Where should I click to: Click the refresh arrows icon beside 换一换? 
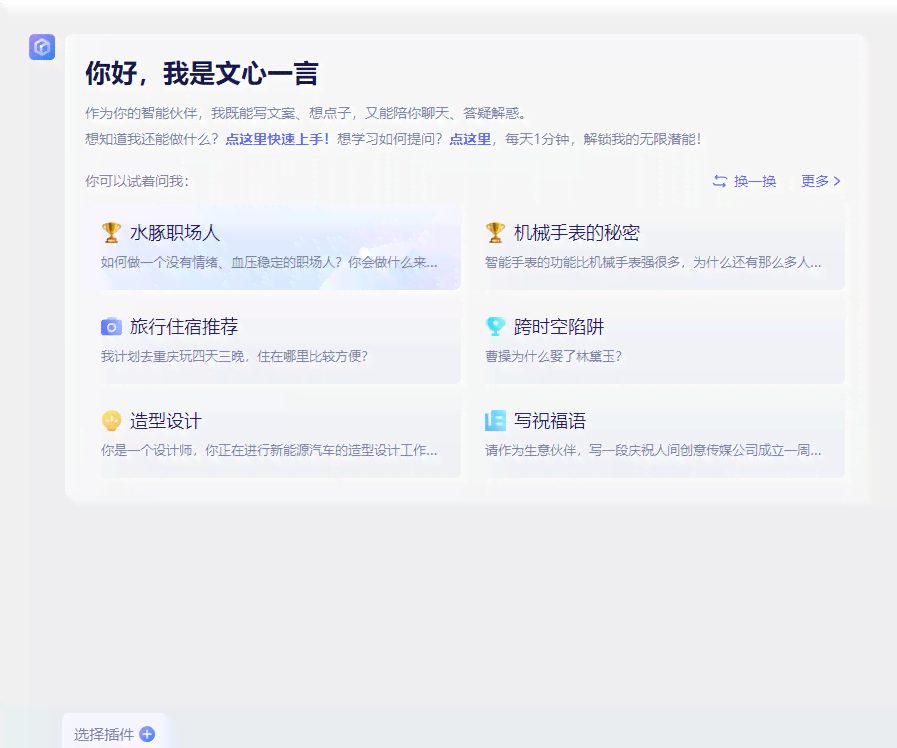pos(720,181)
